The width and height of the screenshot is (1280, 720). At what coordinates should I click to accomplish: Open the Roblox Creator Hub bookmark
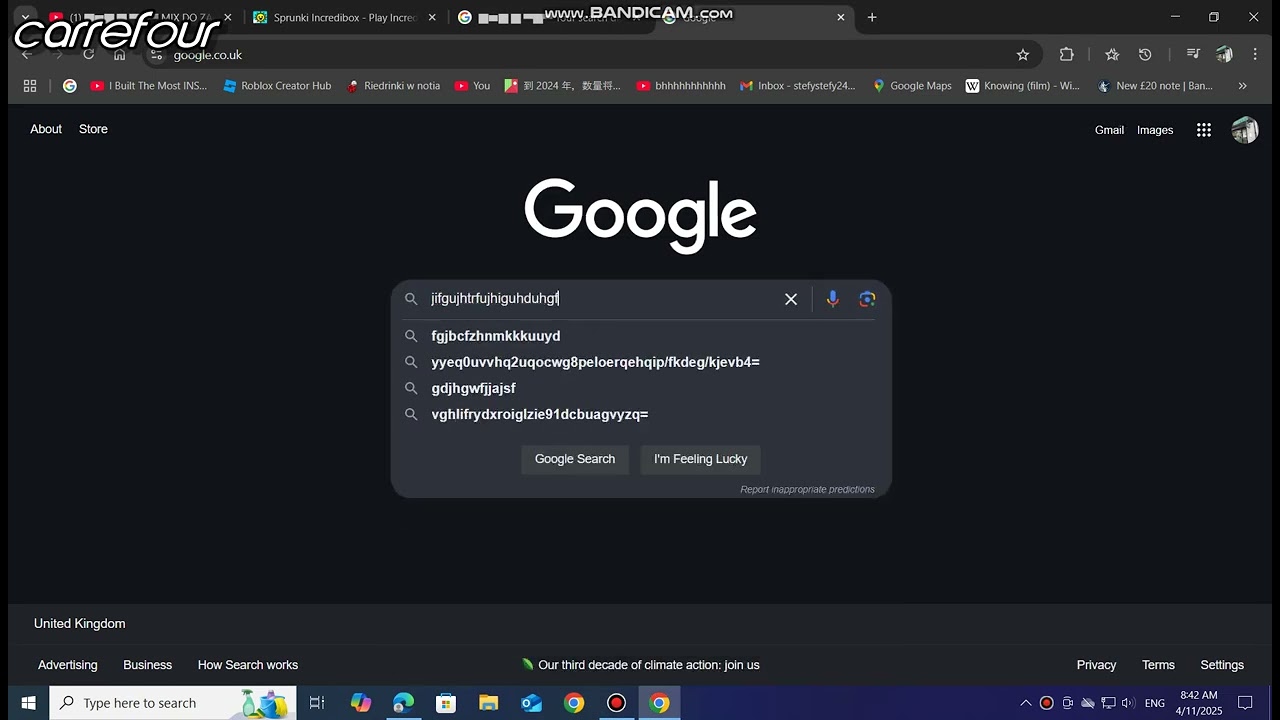pyautogui.click(x=277, y=86)
